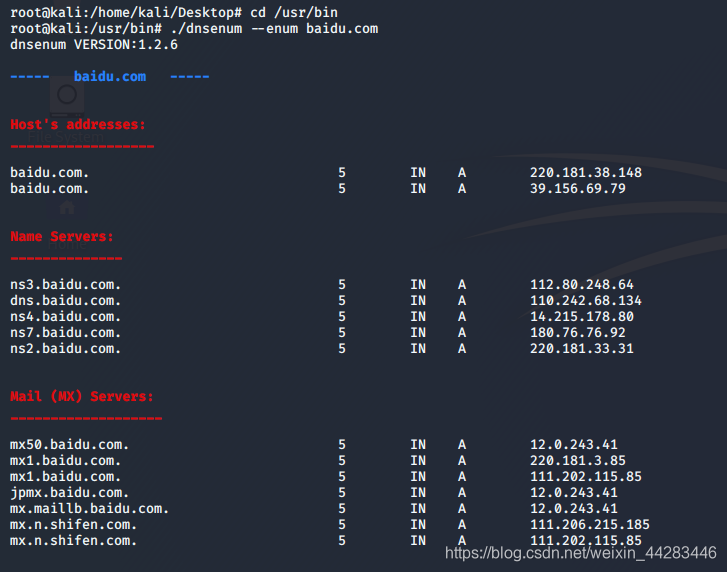Viewport: 727px width, 572px height.
Task: Click the red "Host's addresses:" heading
Action: click(78, 125)
